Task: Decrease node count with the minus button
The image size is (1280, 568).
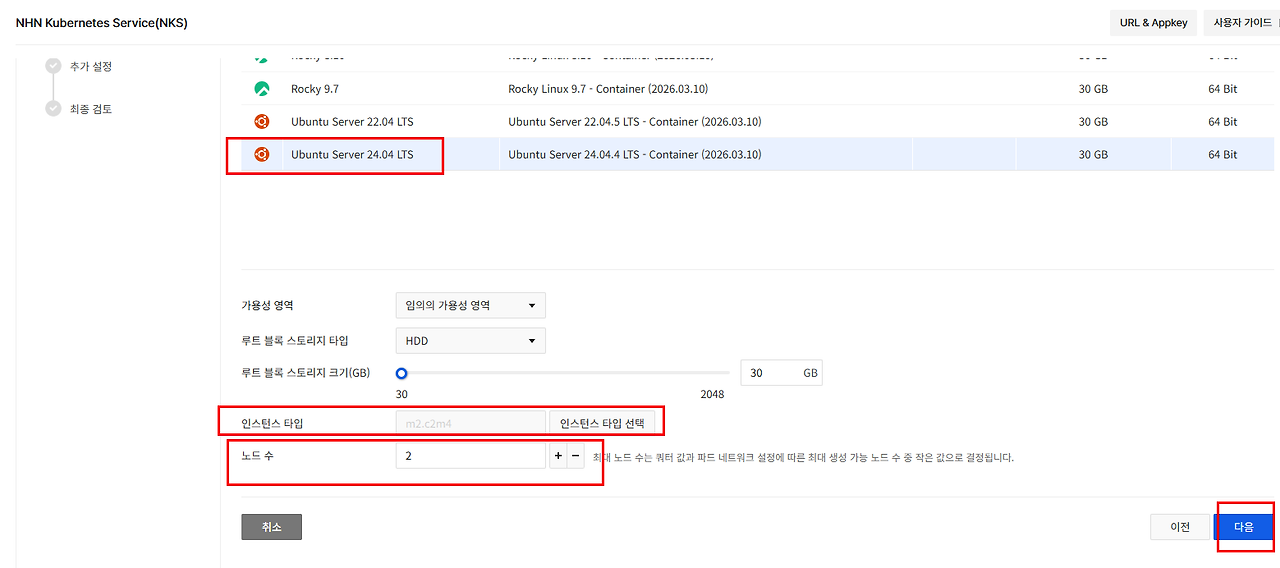Action: [x=575, y=456]
